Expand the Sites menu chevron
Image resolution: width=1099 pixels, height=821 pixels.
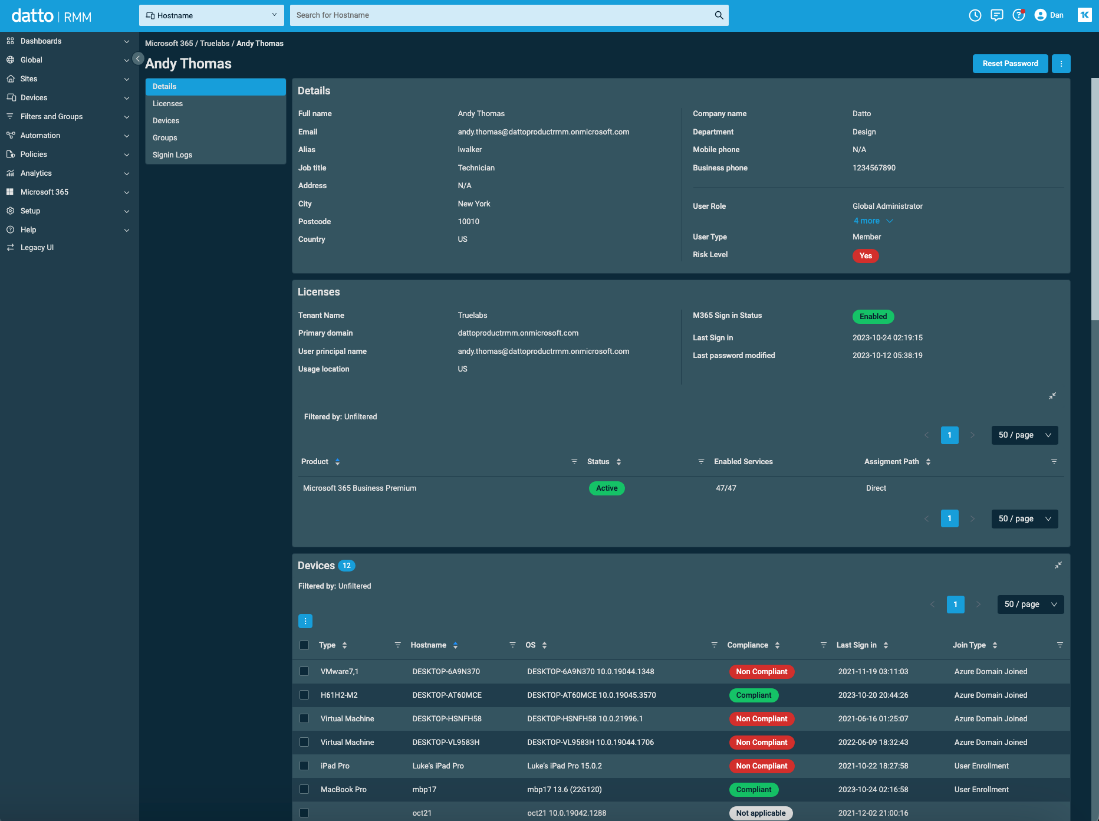pyautogui.click(x=126, y=79)
